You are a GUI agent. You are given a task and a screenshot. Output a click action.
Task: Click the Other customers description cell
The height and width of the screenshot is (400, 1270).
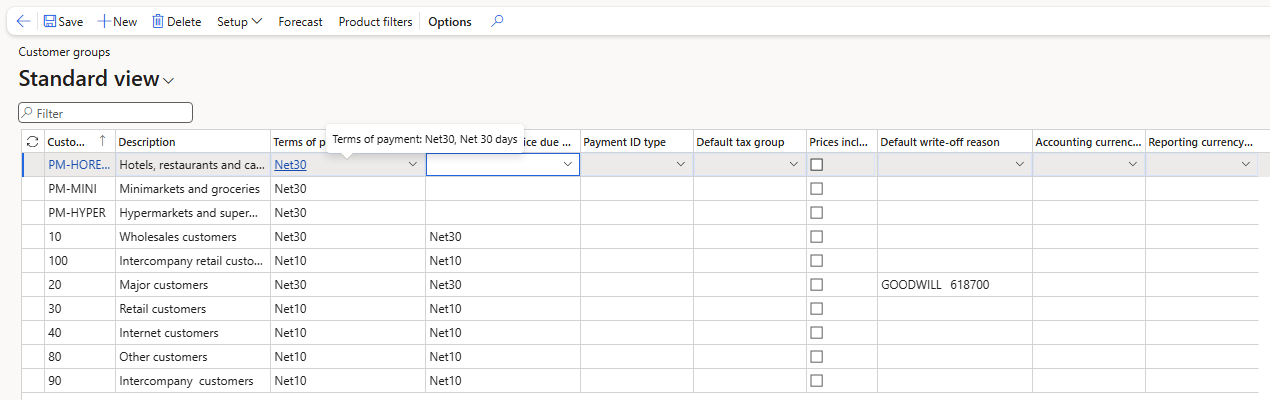coord(193,357)
